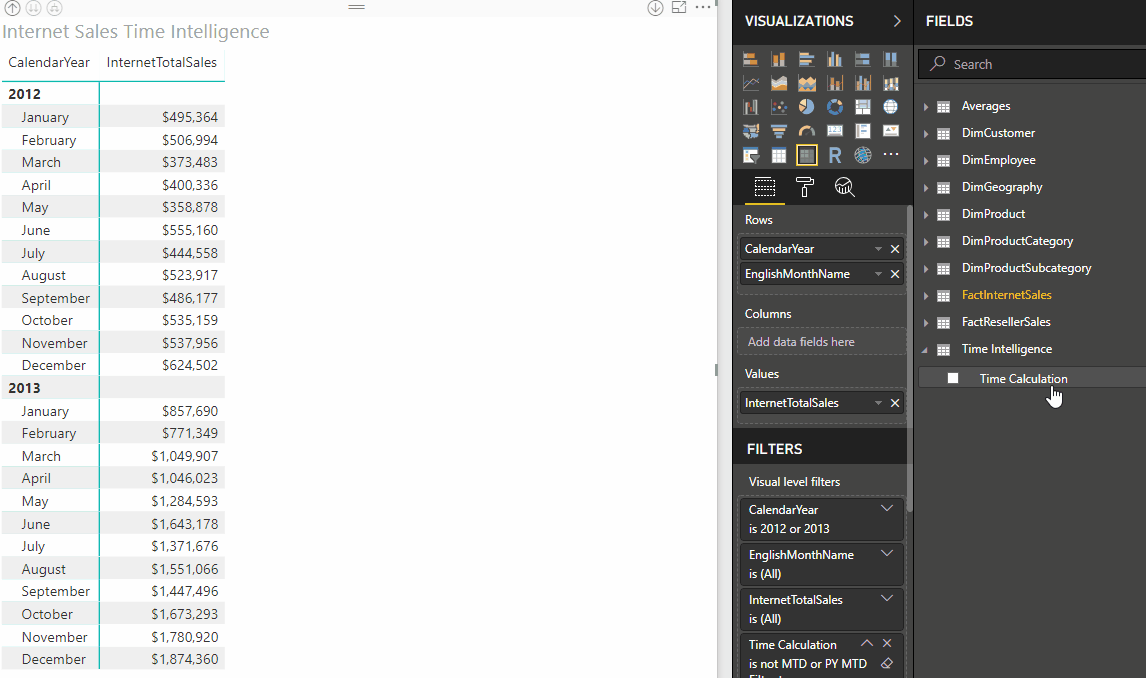Remove the Time Calculation filter

point(887,644)
